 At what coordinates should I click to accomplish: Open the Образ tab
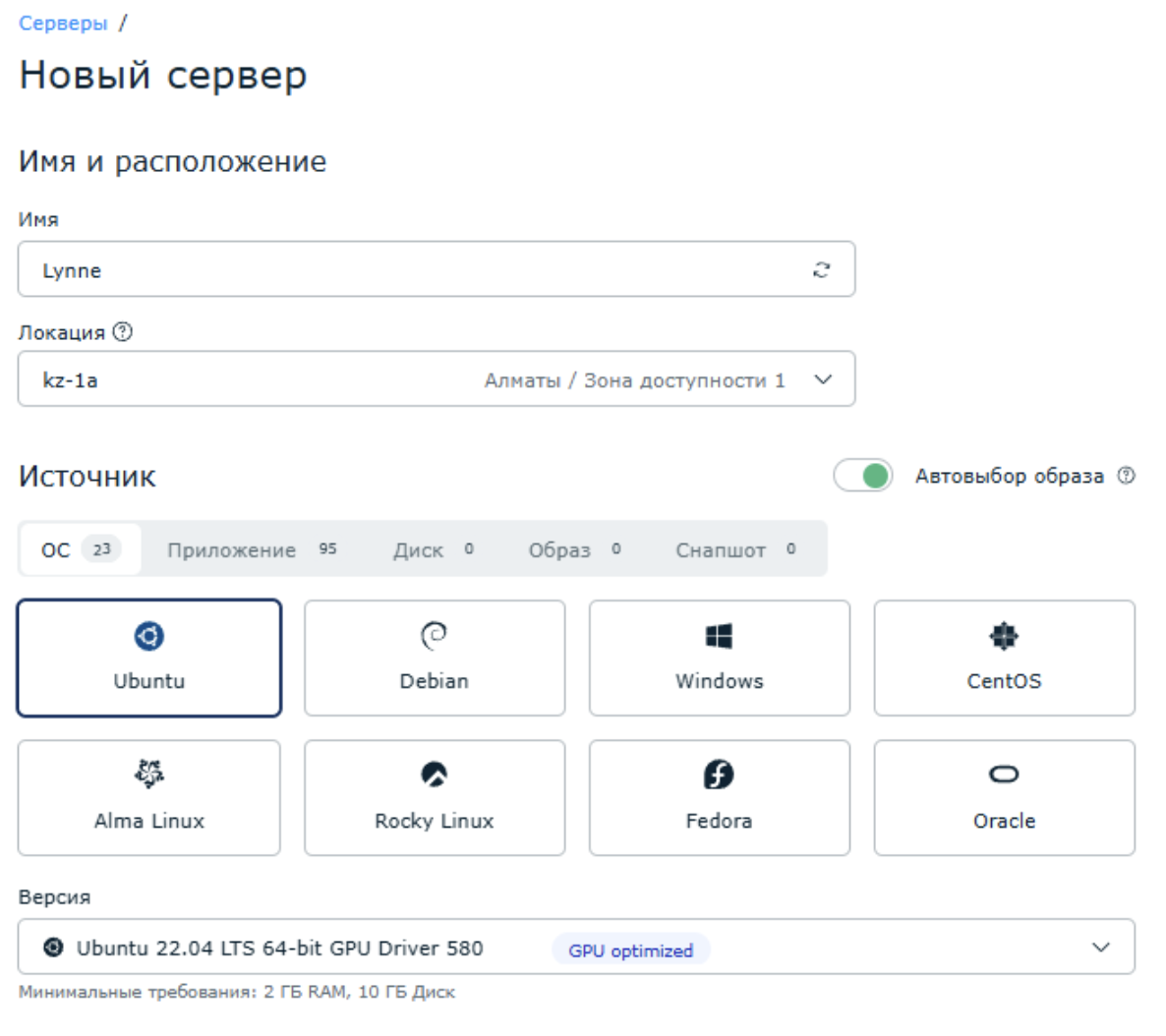574,549
